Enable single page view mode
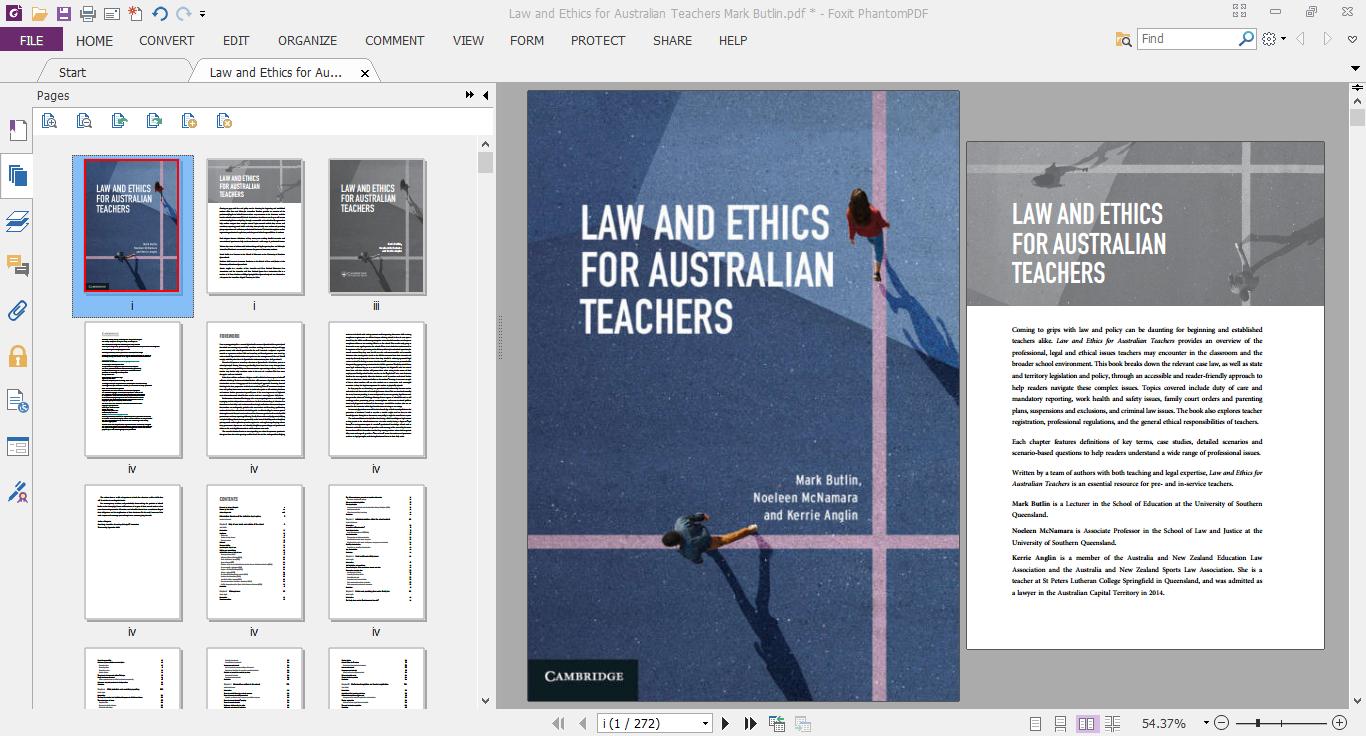This screenshot has width=1366, height=736. click(x=1036, y=723)
